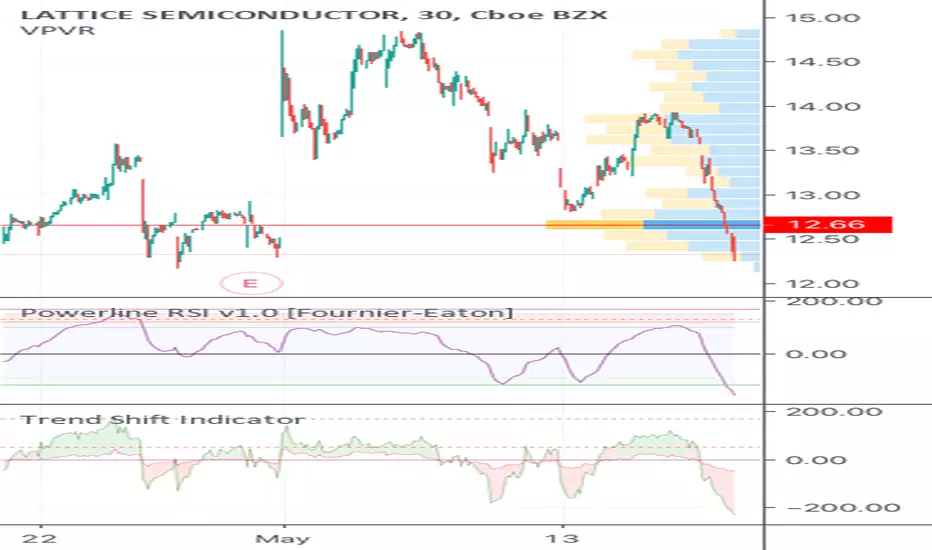The width and height of the screenshot is (932, 550).
Task: Click the 15.00 price axis label
Action: (823, 18)
